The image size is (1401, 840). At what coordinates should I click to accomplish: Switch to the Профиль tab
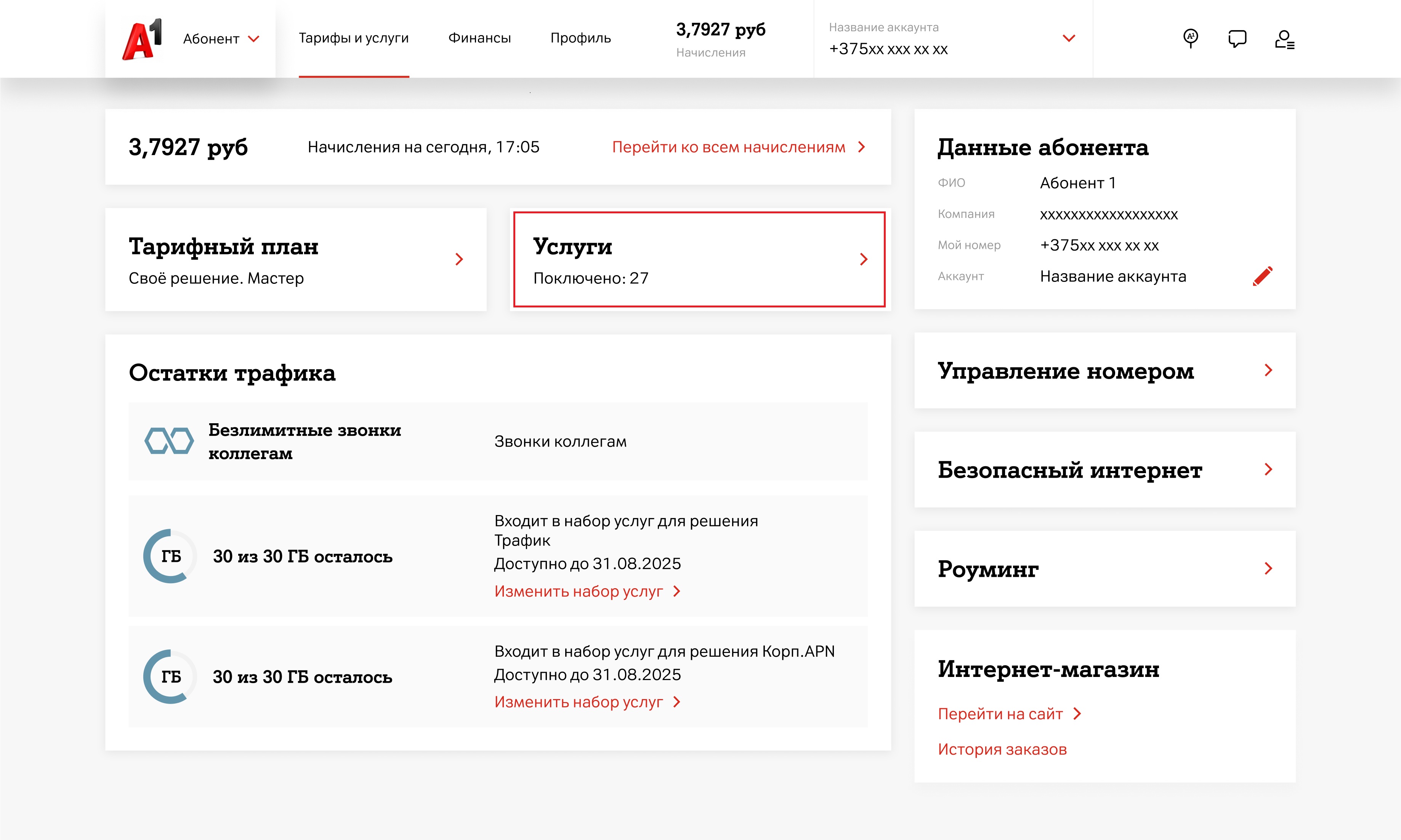click(x=580, y=38)
